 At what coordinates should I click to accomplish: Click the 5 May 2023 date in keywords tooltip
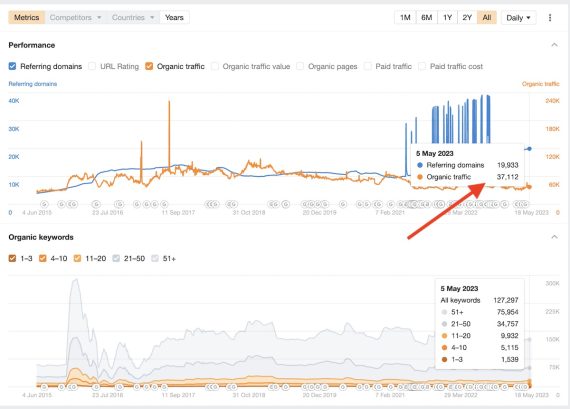click(459, 288)
